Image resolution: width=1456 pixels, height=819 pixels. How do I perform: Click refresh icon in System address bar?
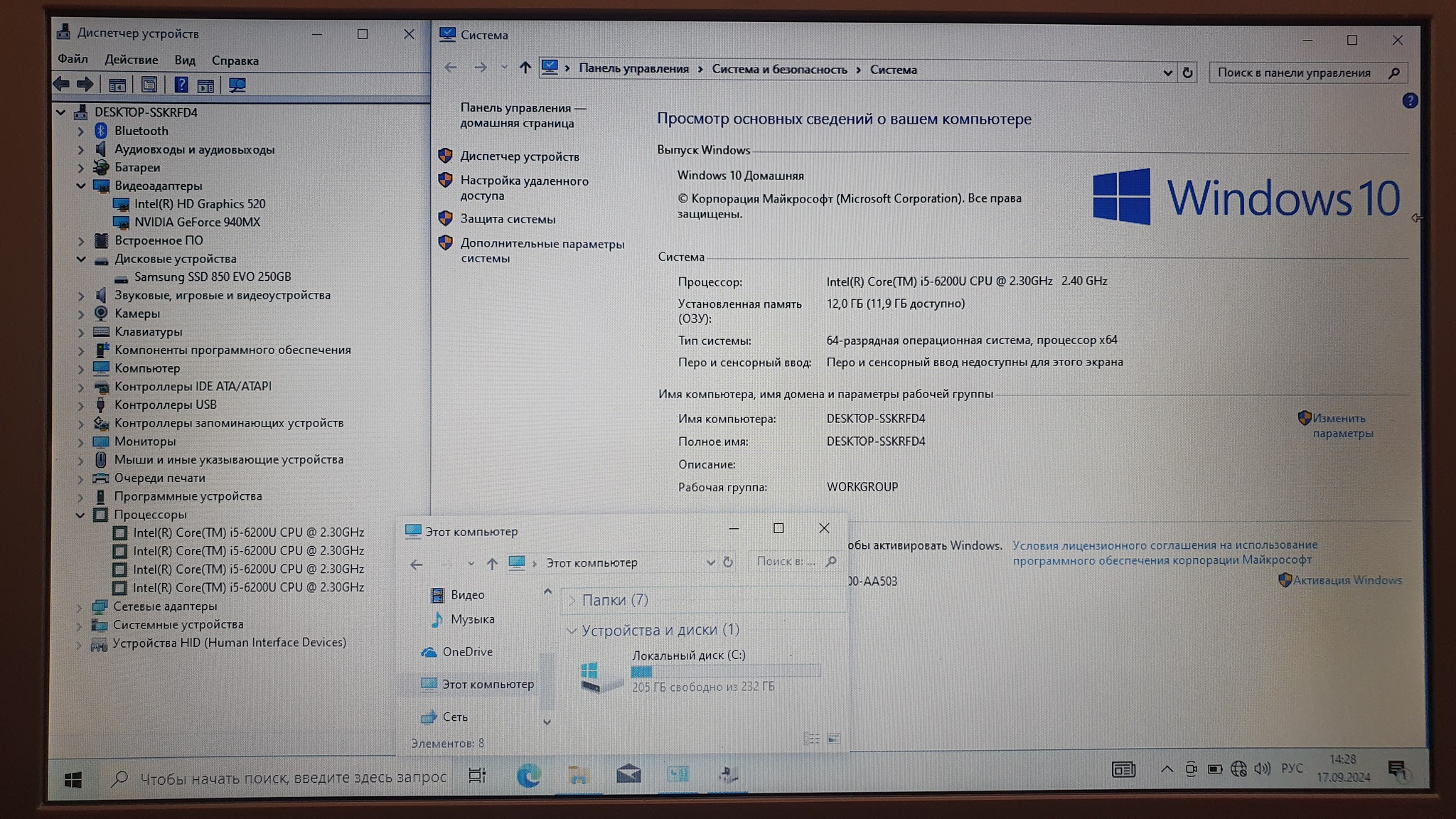coord(1187,73)
